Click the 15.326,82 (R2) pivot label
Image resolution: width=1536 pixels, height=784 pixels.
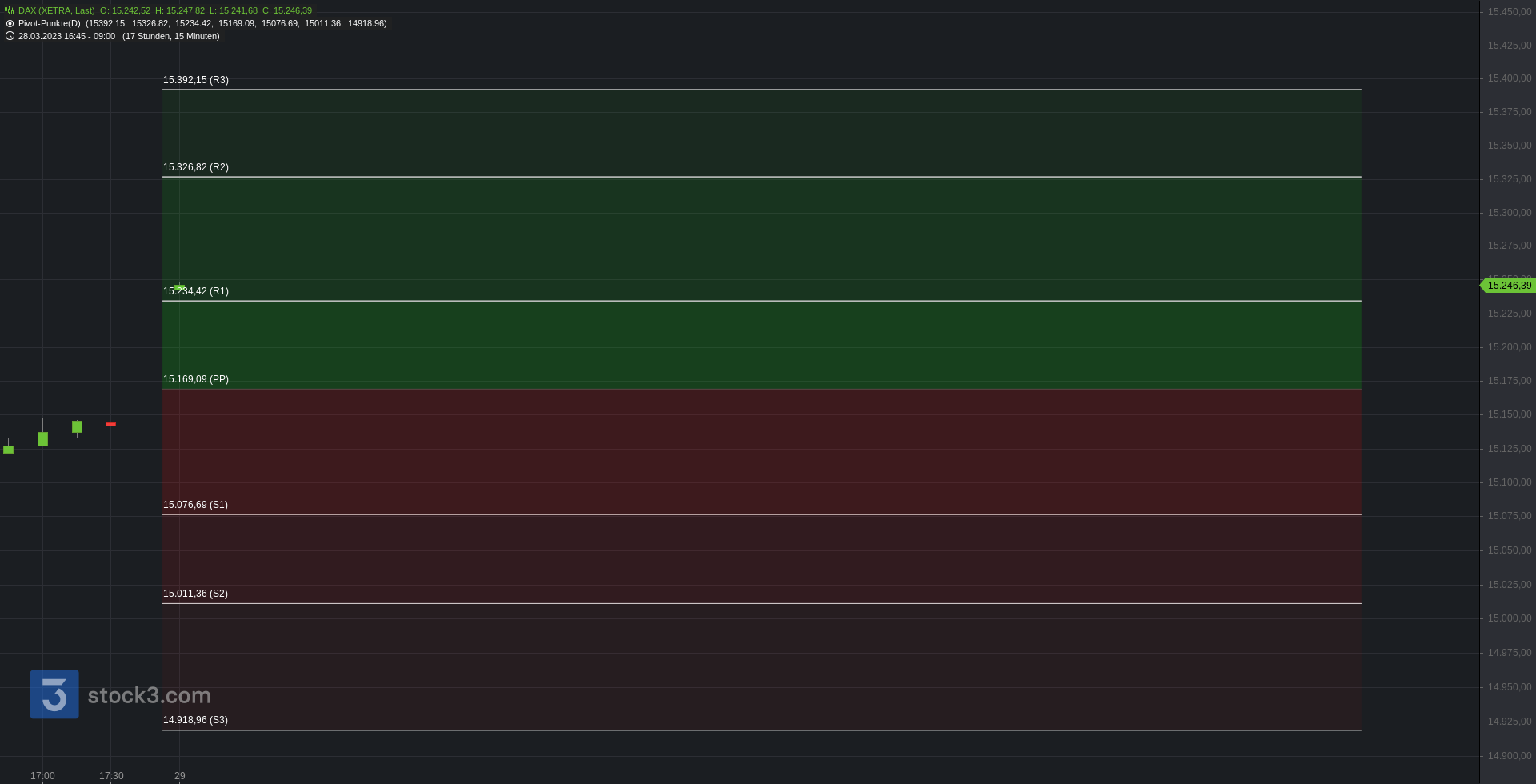196,167
